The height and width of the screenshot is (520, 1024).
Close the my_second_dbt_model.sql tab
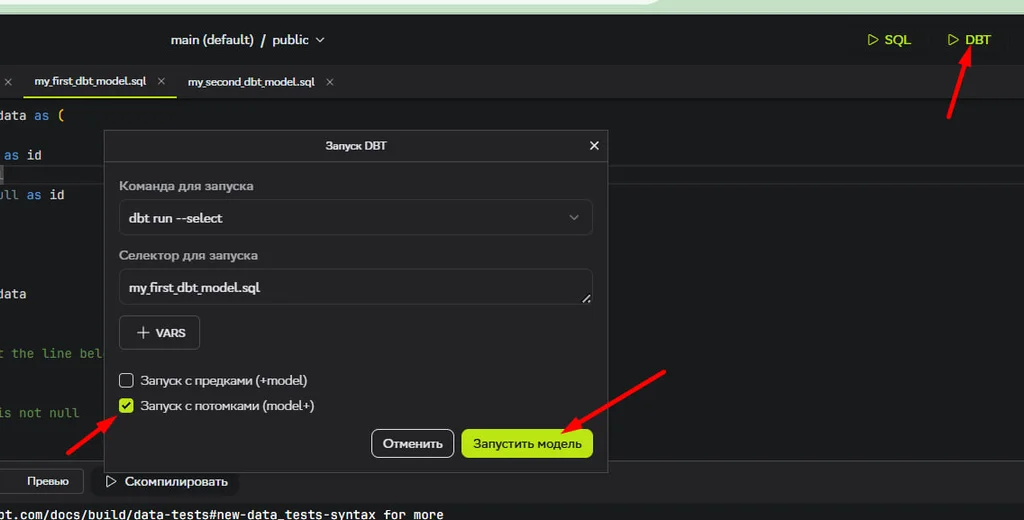[330, 82]
